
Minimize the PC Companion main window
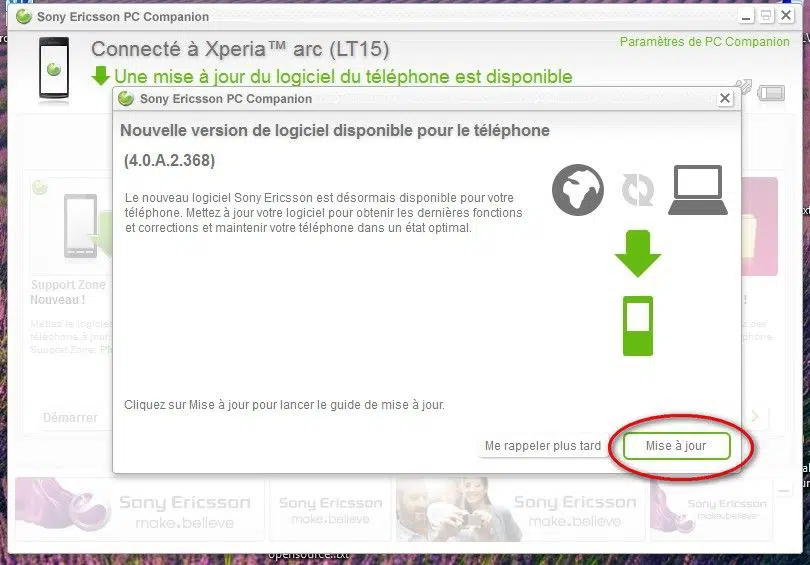tap(745, 16)
